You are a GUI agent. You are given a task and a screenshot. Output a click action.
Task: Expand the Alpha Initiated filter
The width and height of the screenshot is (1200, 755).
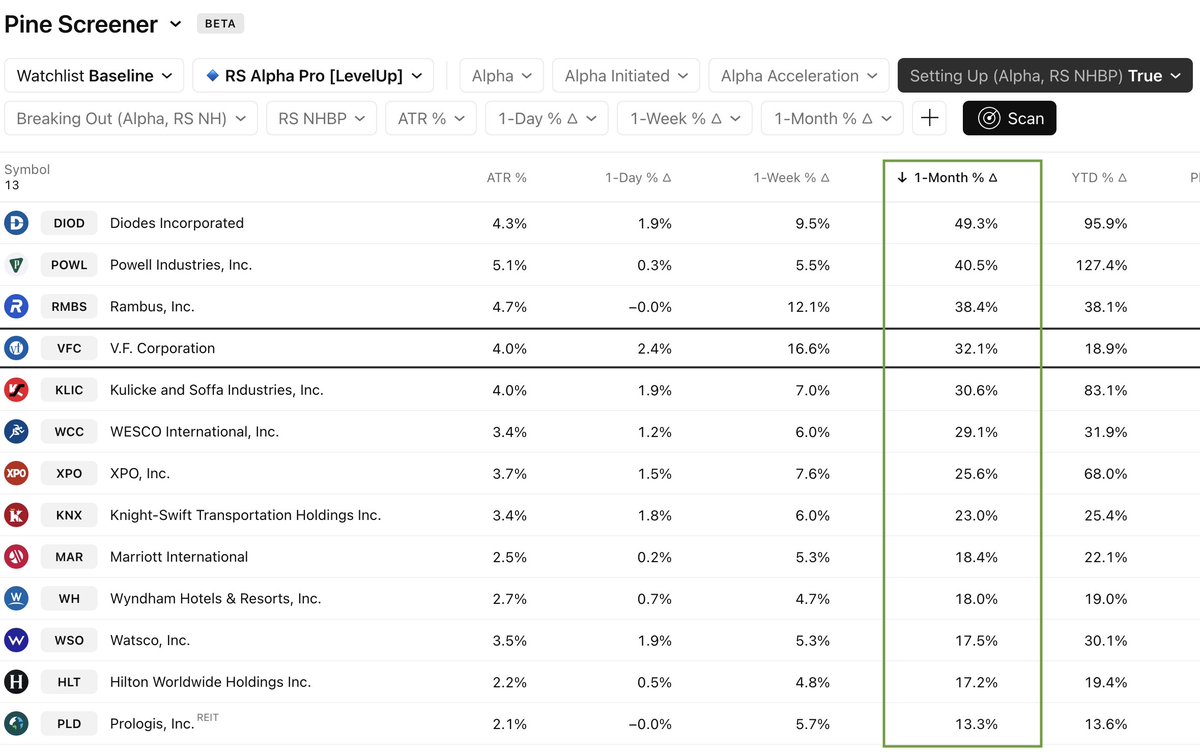coord(626,76)
